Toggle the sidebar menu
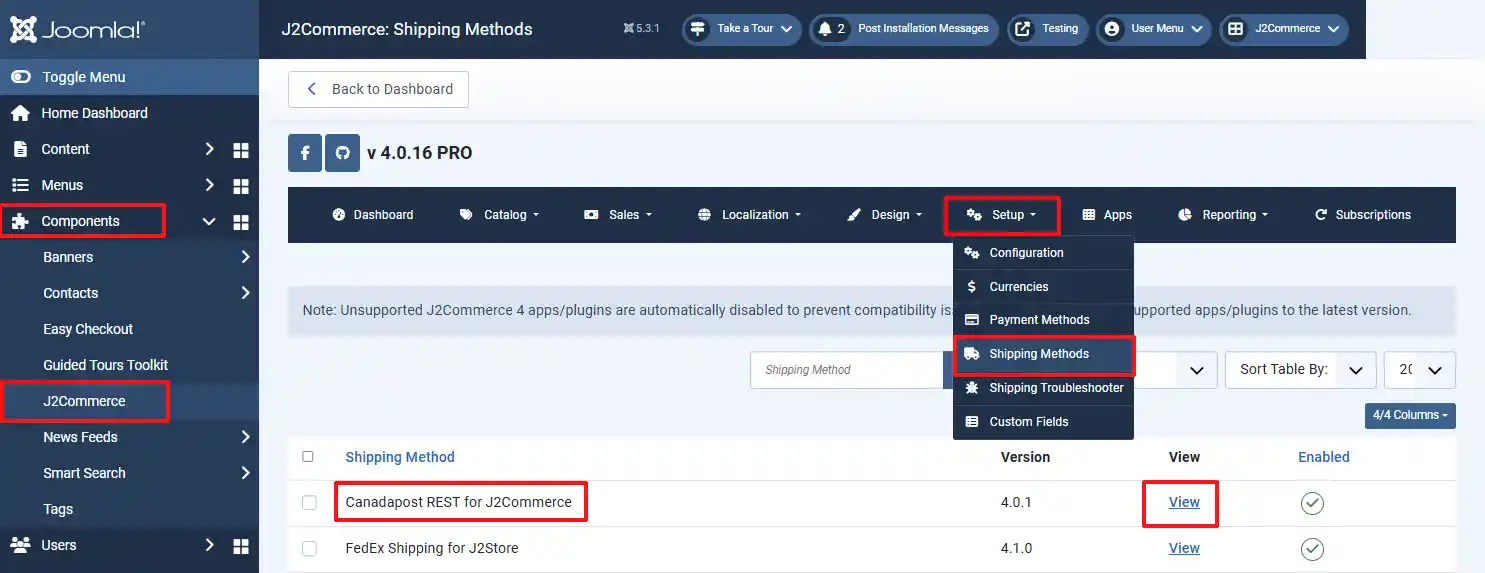 129,77
